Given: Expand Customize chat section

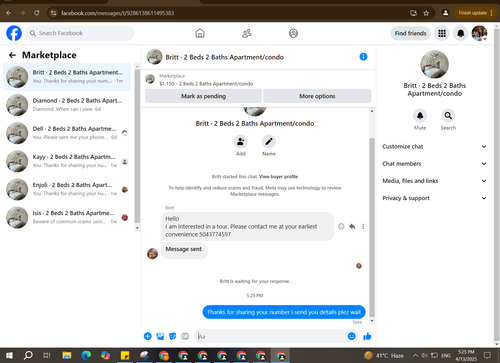Looking at the screenshot, I should 434,147.
